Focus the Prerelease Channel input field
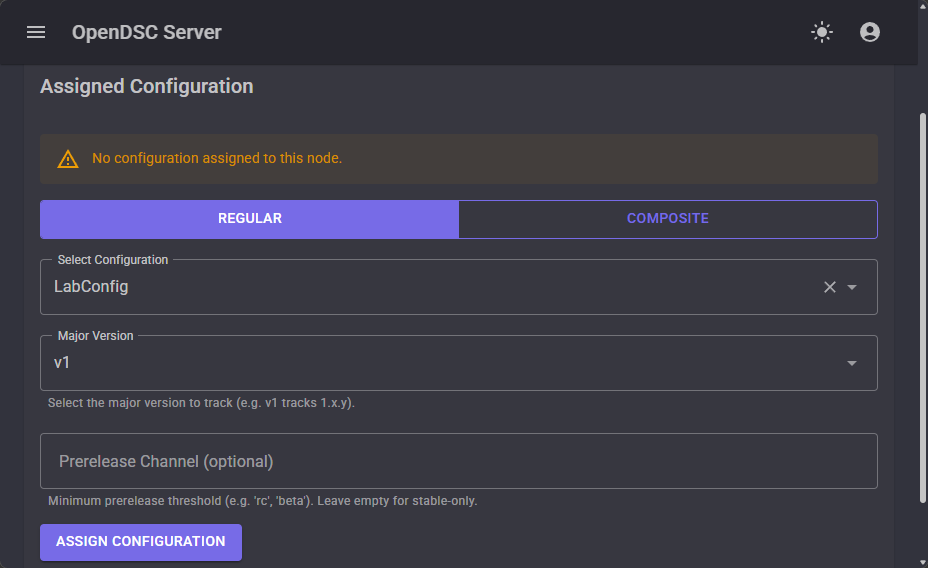The width and height of the screenshot is (928, 568). coord(459,461)
